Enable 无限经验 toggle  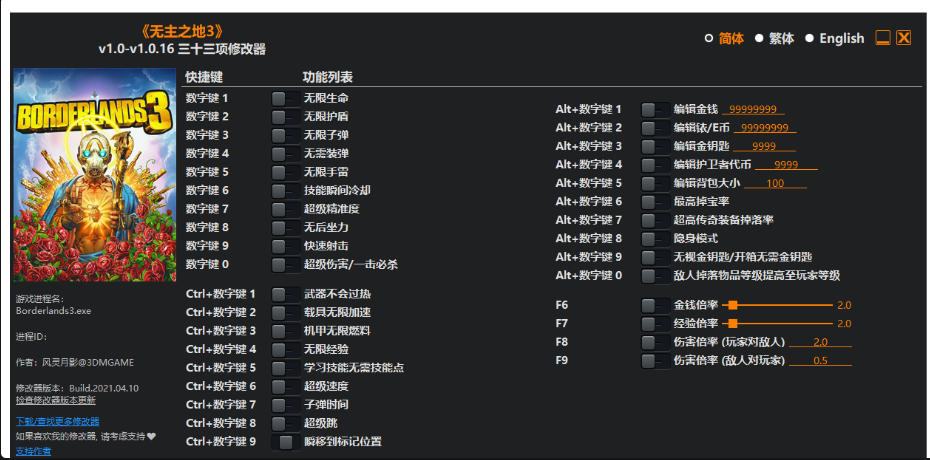(x=285, y=349)
